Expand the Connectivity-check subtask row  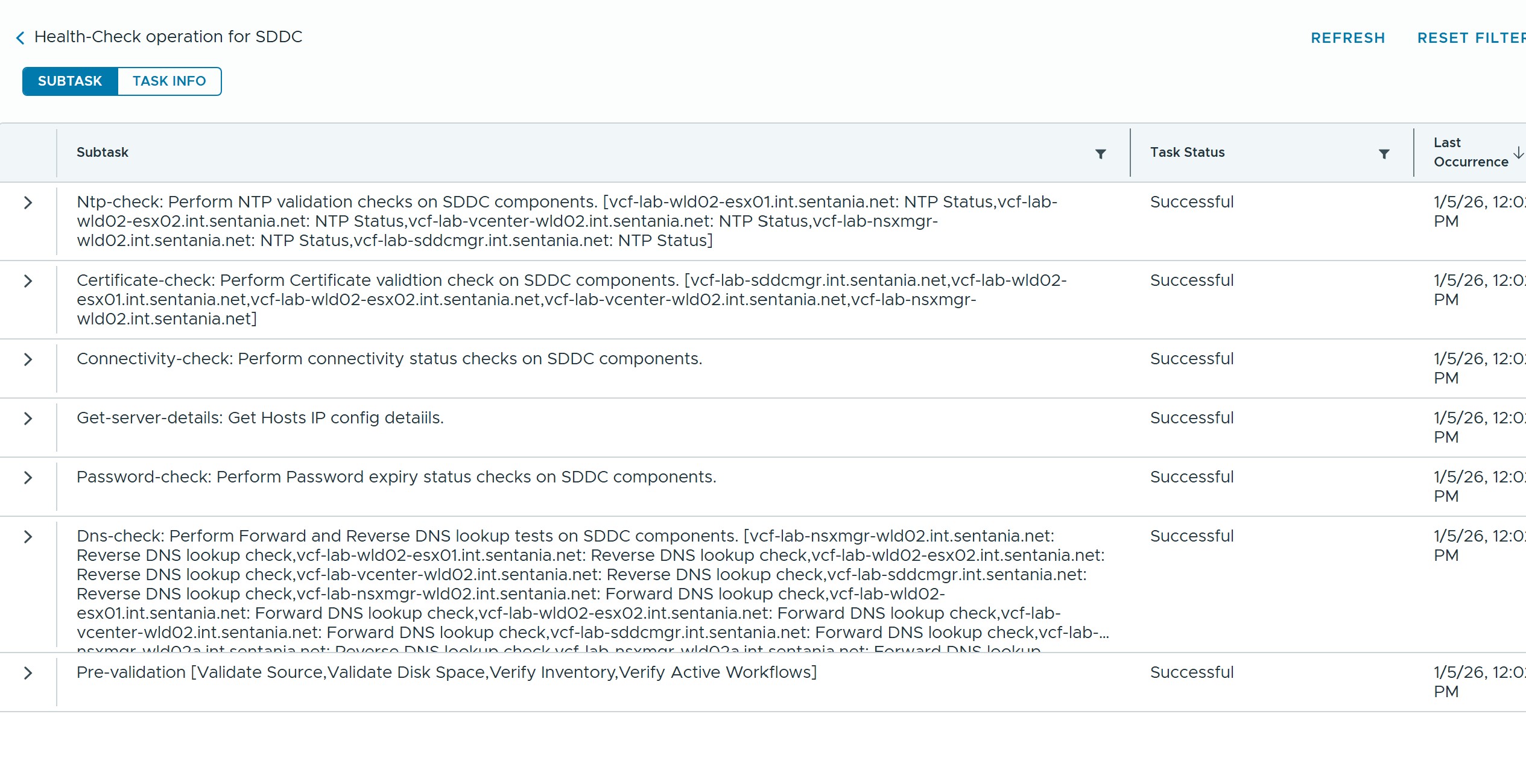(x=28, y=359)
